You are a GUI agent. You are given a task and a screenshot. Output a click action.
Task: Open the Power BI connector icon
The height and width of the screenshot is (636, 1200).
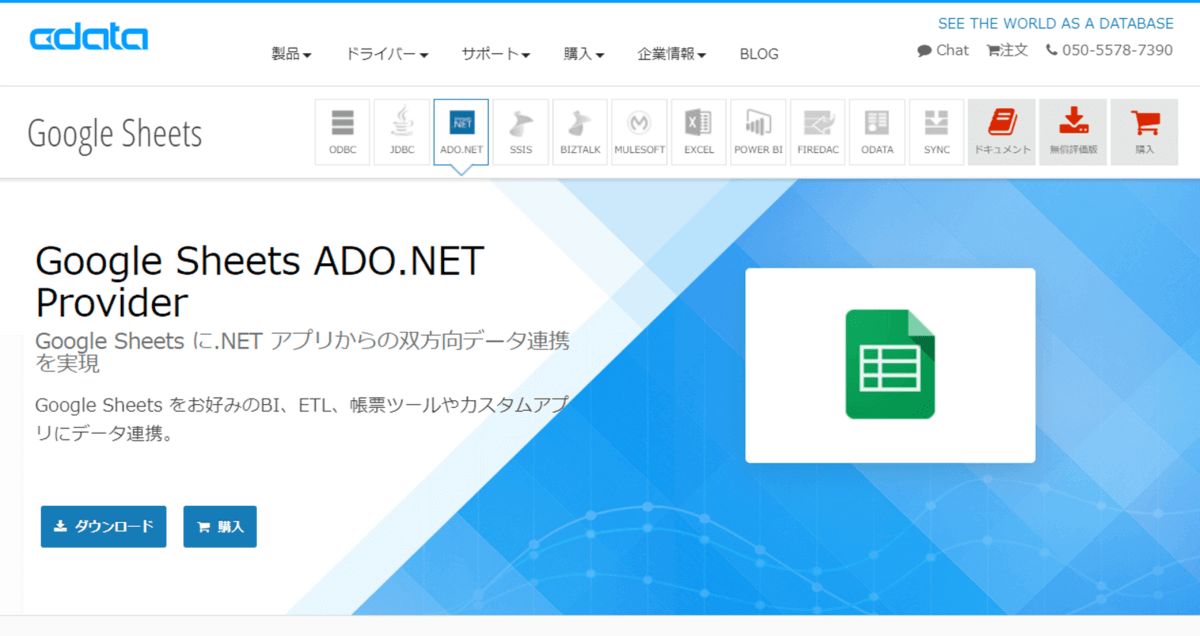(758, 132)
